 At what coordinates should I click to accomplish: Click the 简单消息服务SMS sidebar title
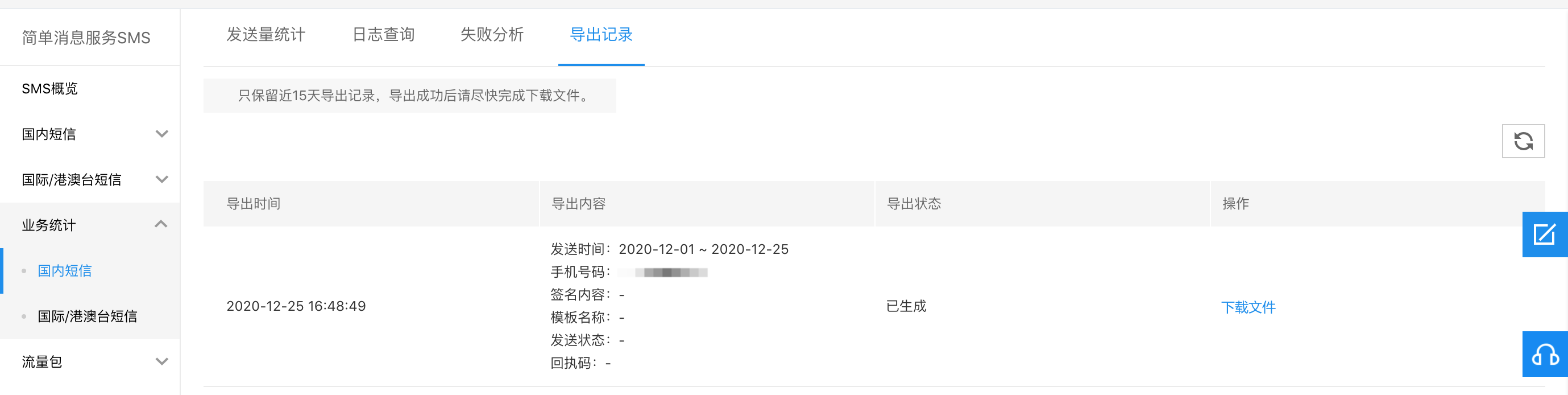click(86, 38)
